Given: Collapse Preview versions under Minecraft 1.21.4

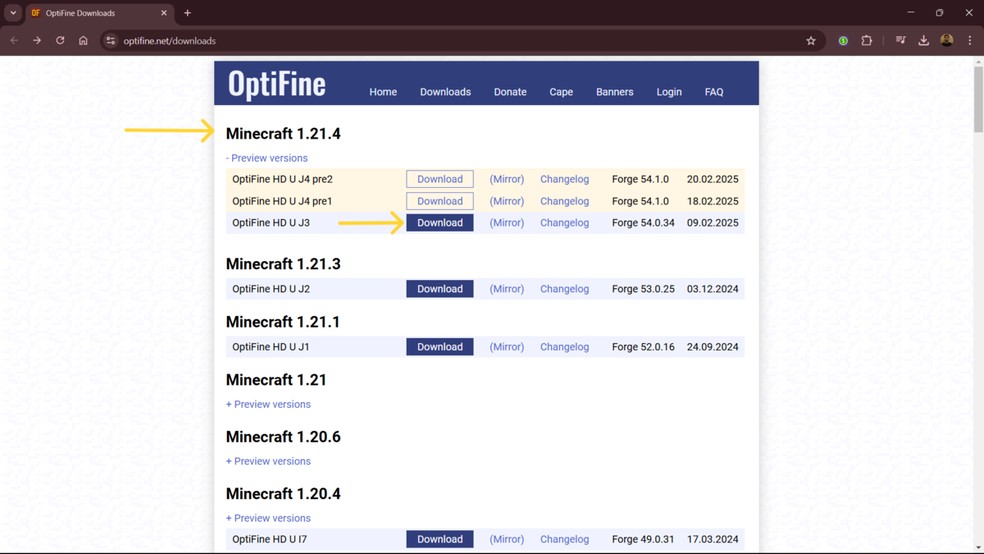Looking at the screenshot, I should click(x=267, y=158).
